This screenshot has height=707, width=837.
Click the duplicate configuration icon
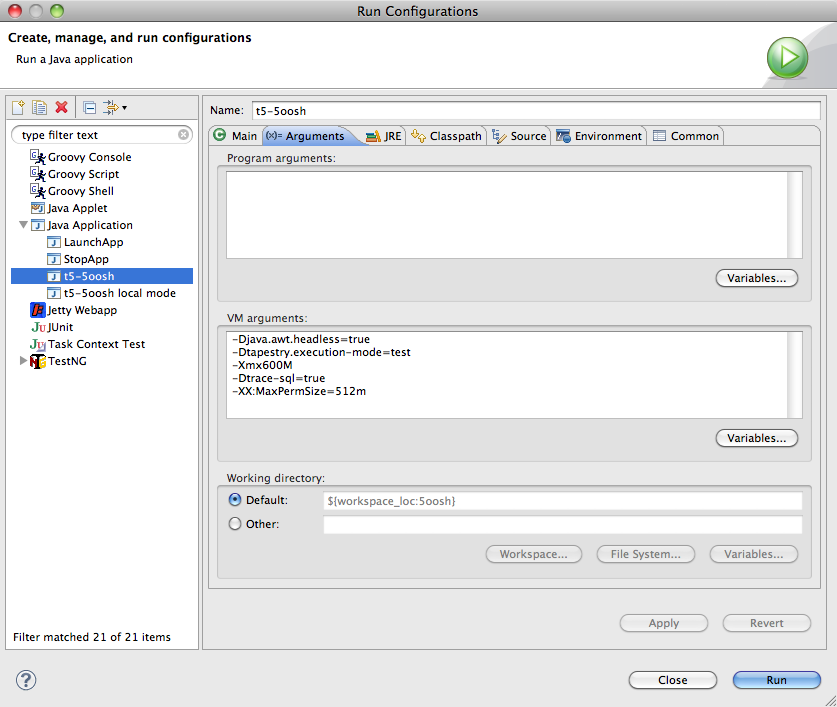coord(40,107)
